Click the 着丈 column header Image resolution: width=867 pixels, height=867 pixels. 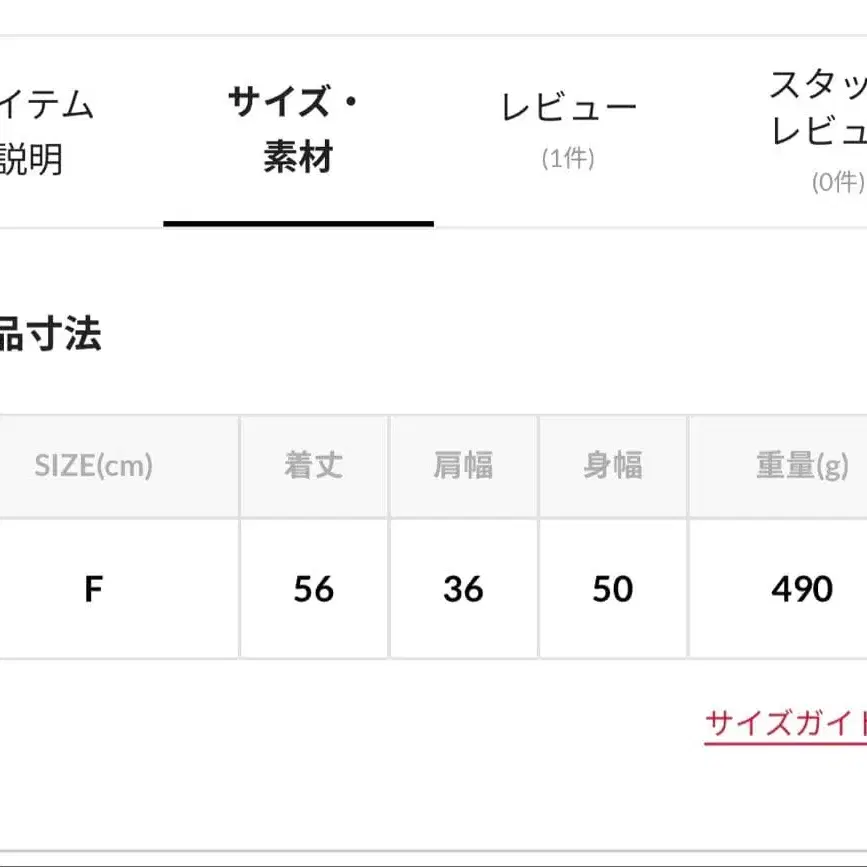click(313, 466)
